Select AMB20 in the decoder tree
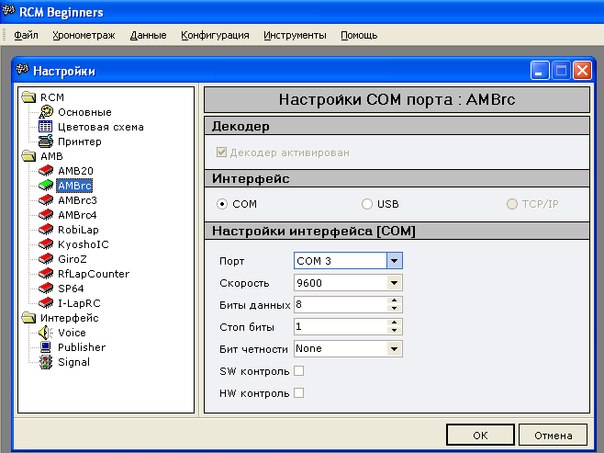This screenshot has height=453, width=604. point(76,171)
